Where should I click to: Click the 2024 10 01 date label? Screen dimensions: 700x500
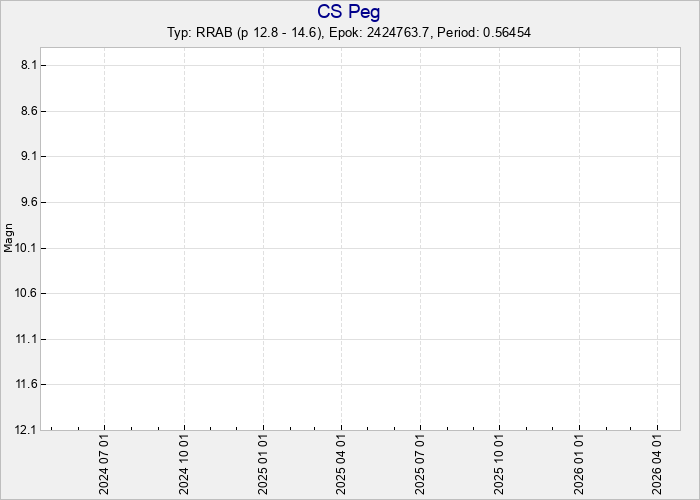pyautogui.click(x=184, y=463)
